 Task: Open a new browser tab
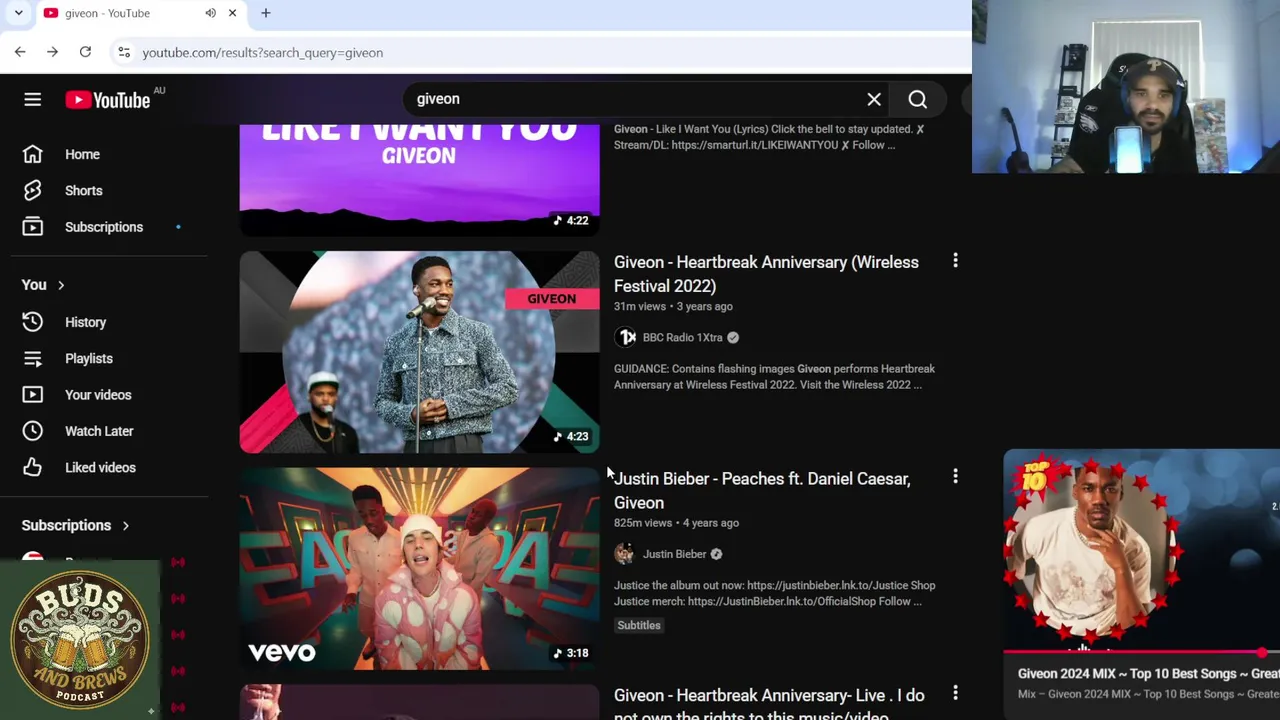(x=265, y=13)
